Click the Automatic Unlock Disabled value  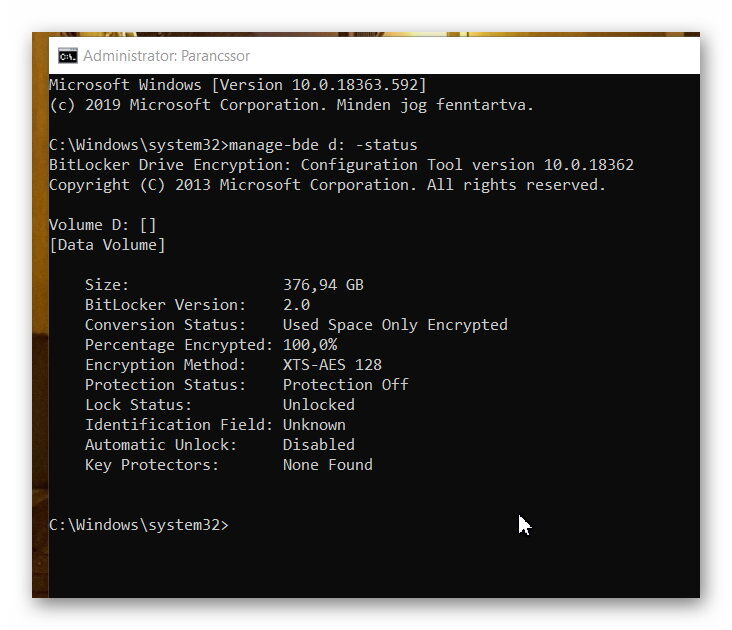coord(319,445)
